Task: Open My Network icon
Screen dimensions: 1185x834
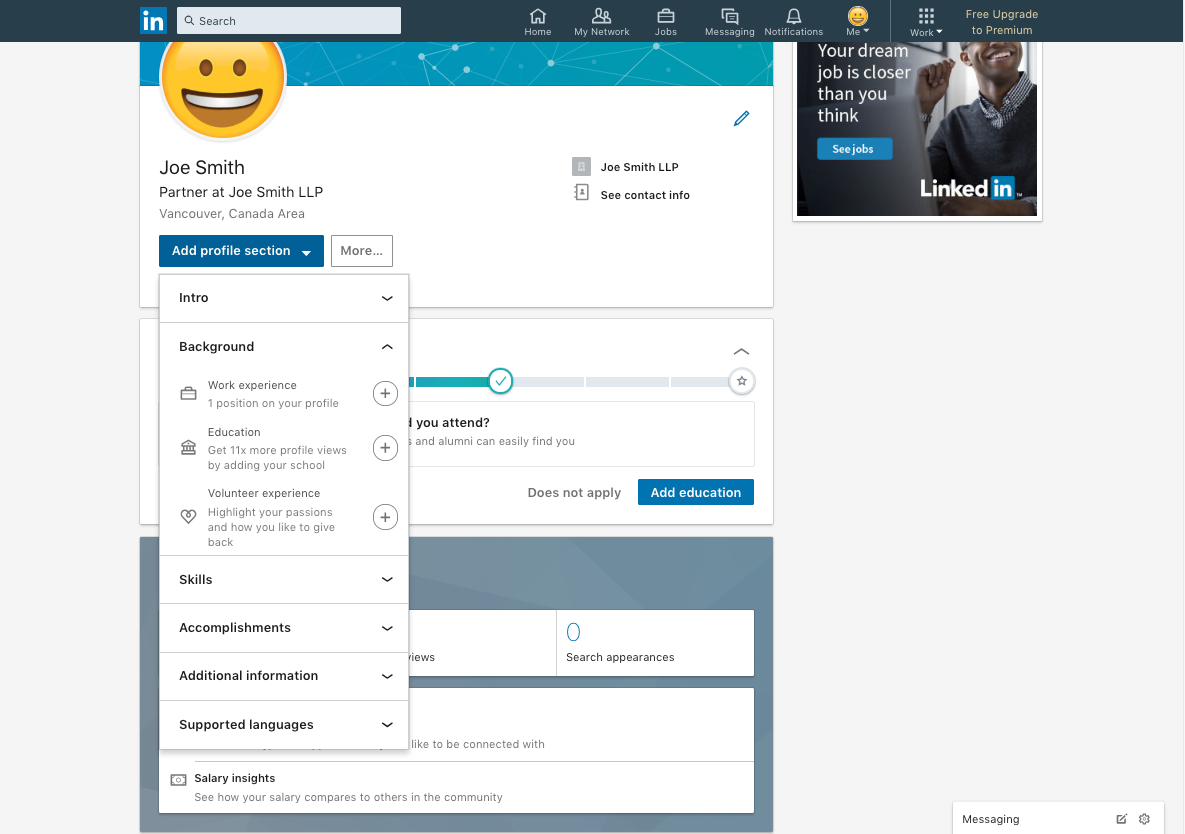Action: pos(602,22)
